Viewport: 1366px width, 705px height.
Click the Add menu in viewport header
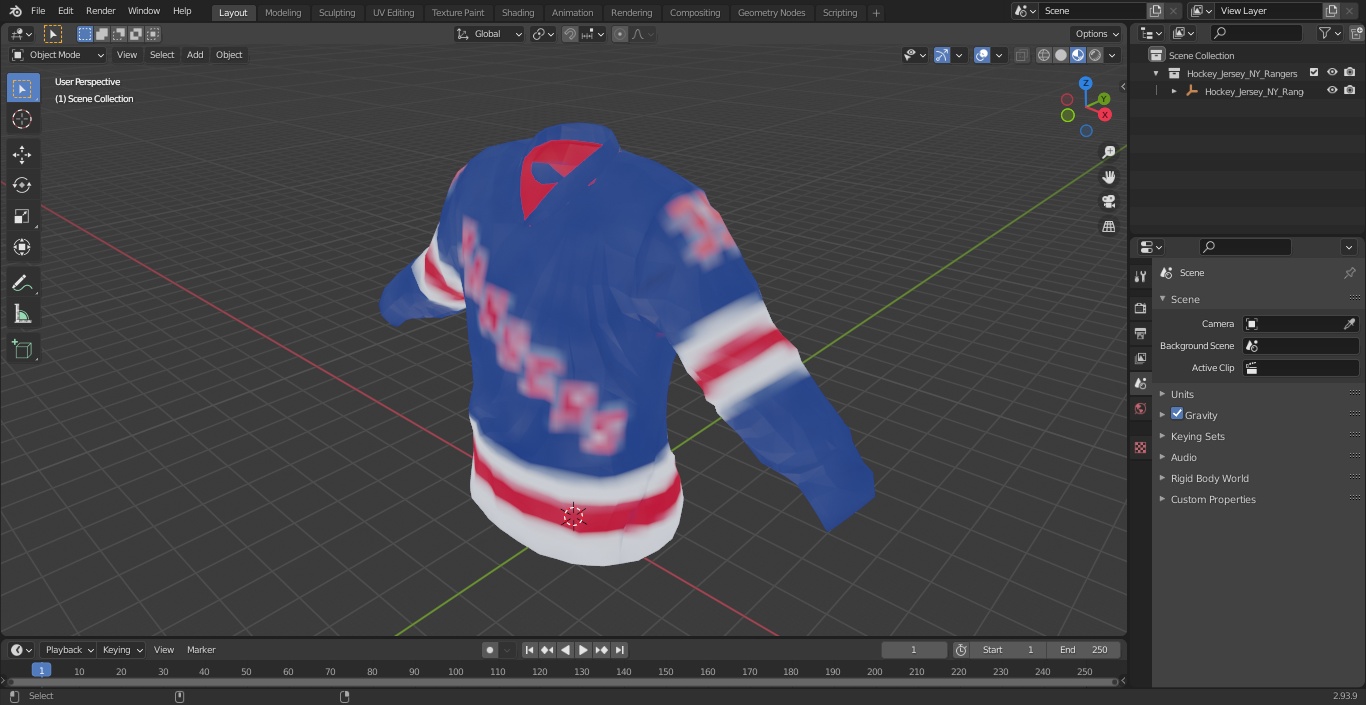tap(195, 55)
